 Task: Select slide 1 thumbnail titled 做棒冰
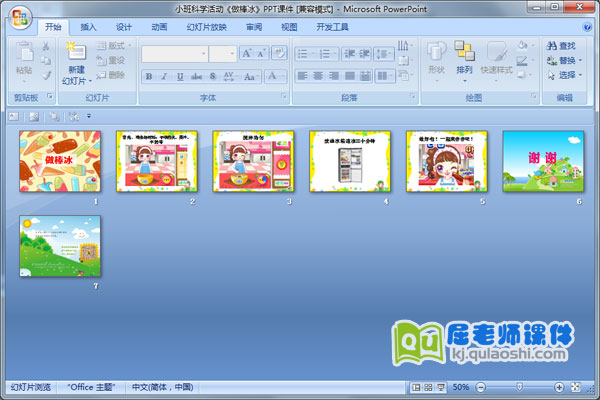point(60,161)
